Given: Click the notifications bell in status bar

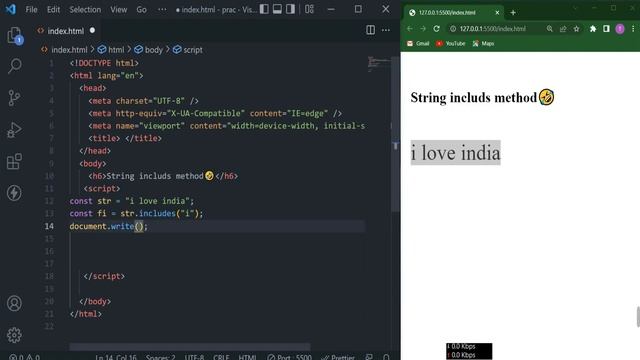Looking at the screenshot, I should tap(386, 357).
